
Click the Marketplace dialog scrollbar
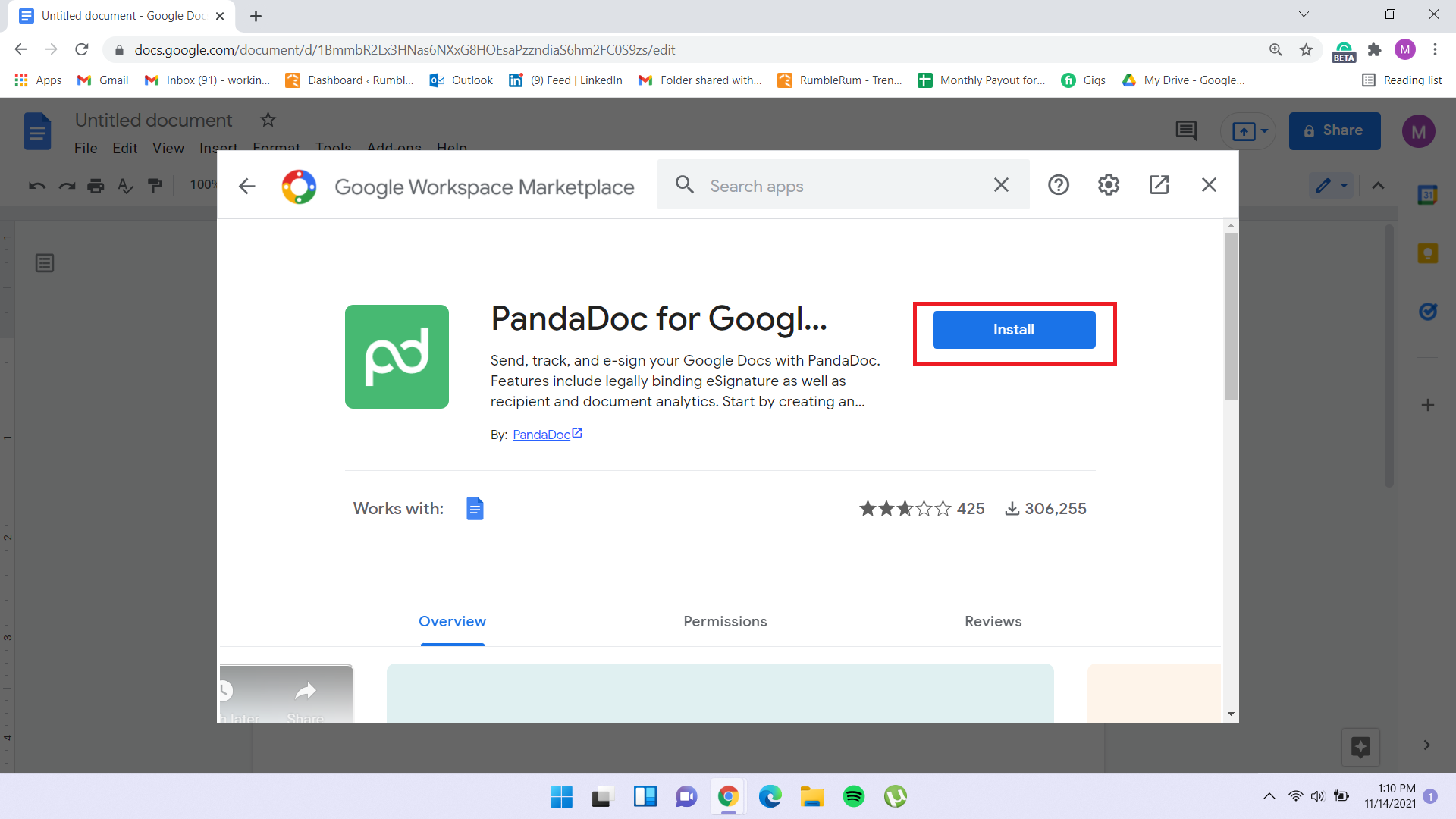[1231, 317]
